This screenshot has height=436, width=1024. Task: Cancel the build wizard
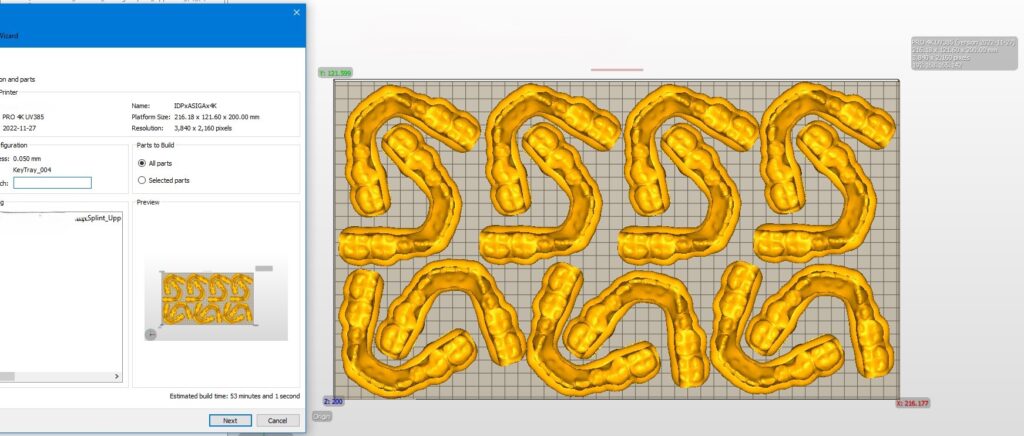[x=278, y=420]
